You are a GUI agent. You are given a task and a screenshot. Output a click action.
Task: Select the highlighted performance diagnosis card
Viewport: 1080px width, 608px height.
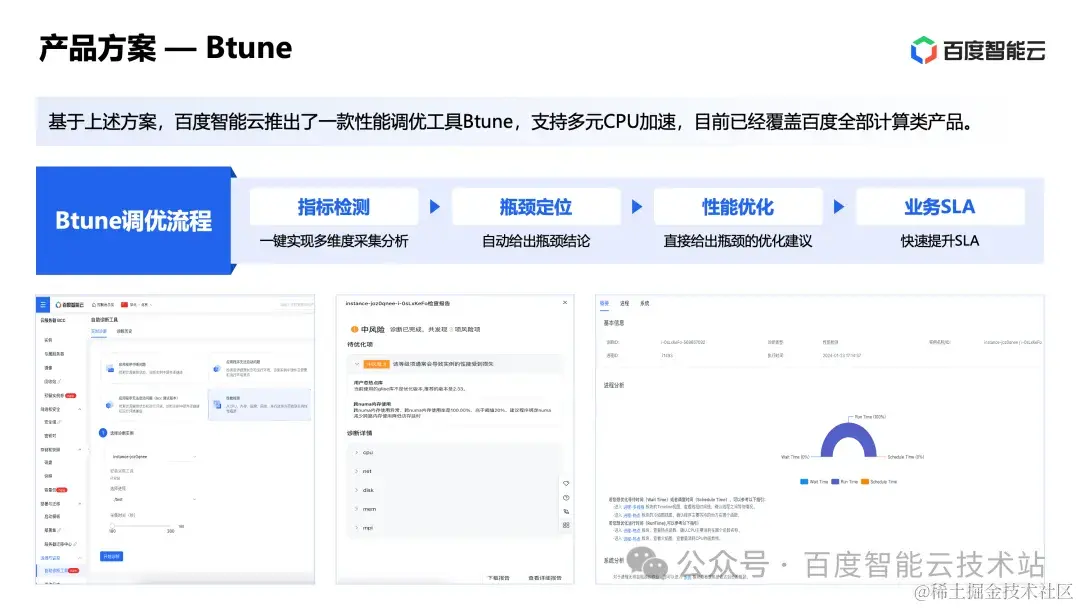coord(260,405)
